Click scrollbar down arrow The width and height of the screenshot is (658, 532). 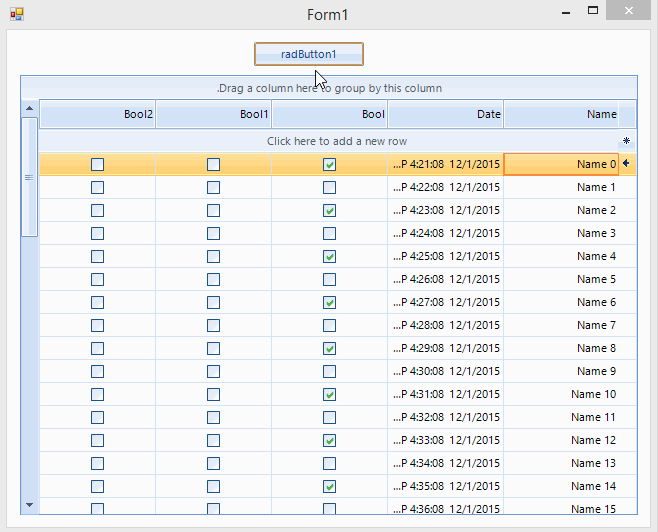coord(29,505)
